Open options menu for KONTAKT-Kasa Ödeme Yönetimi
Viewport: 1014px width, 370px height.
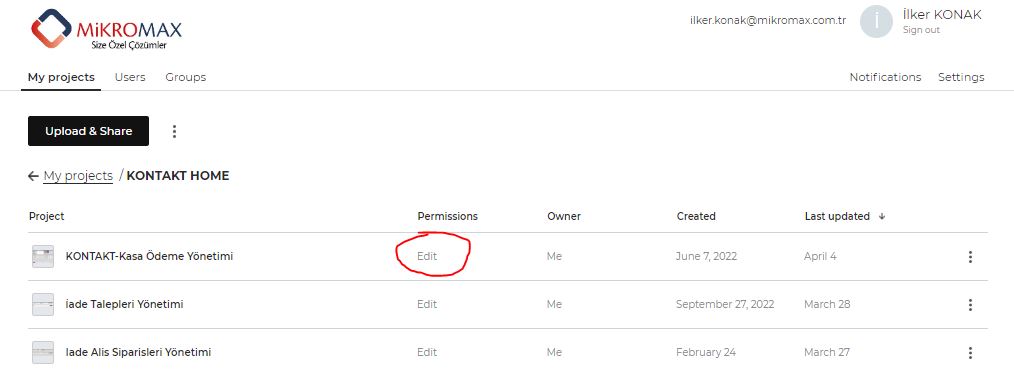click(x=970, y=257)
